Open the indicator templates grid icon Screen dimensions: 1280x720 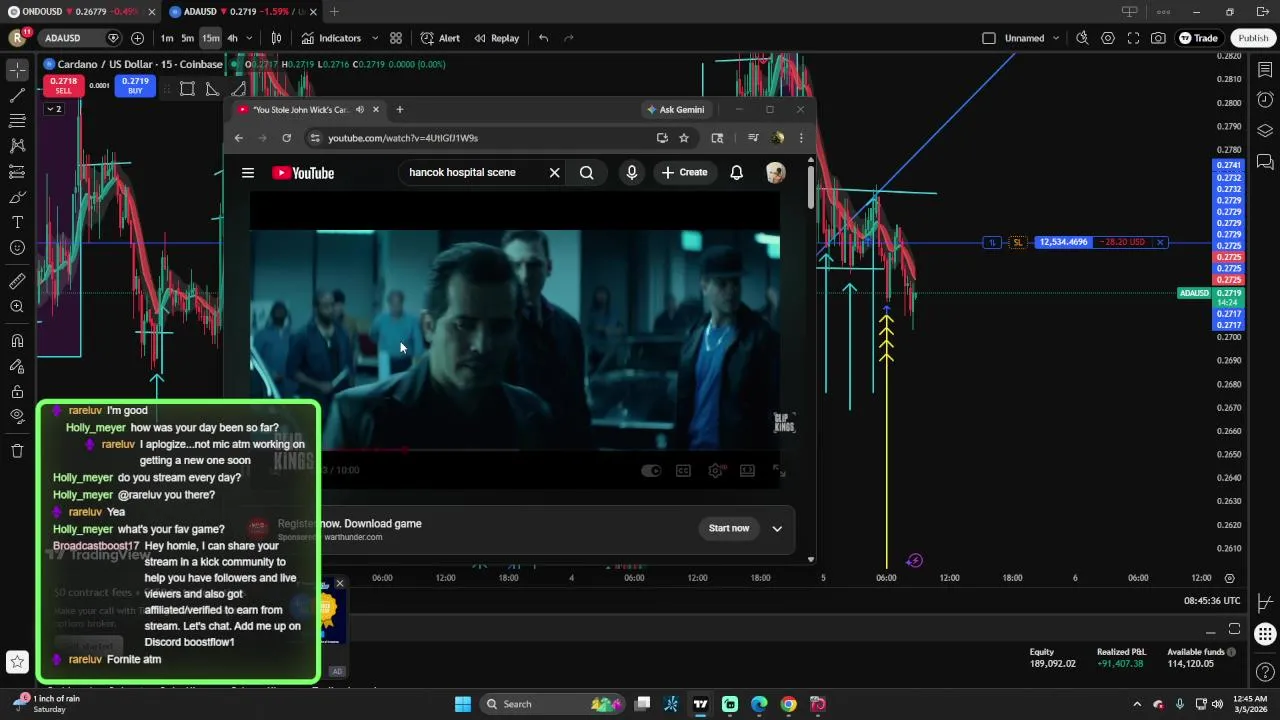[396, 38]
